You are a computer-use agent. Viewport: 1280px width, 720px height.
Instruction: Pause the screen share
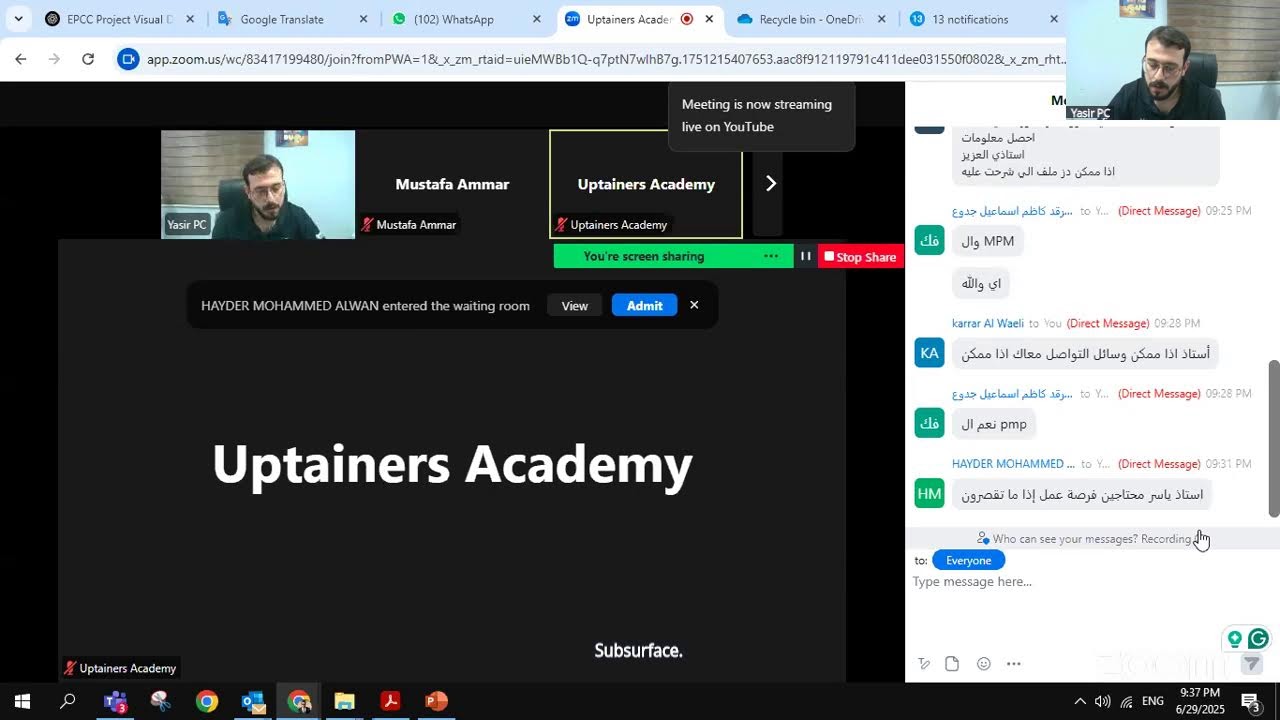pyautogui.click(x=805, y=256)
